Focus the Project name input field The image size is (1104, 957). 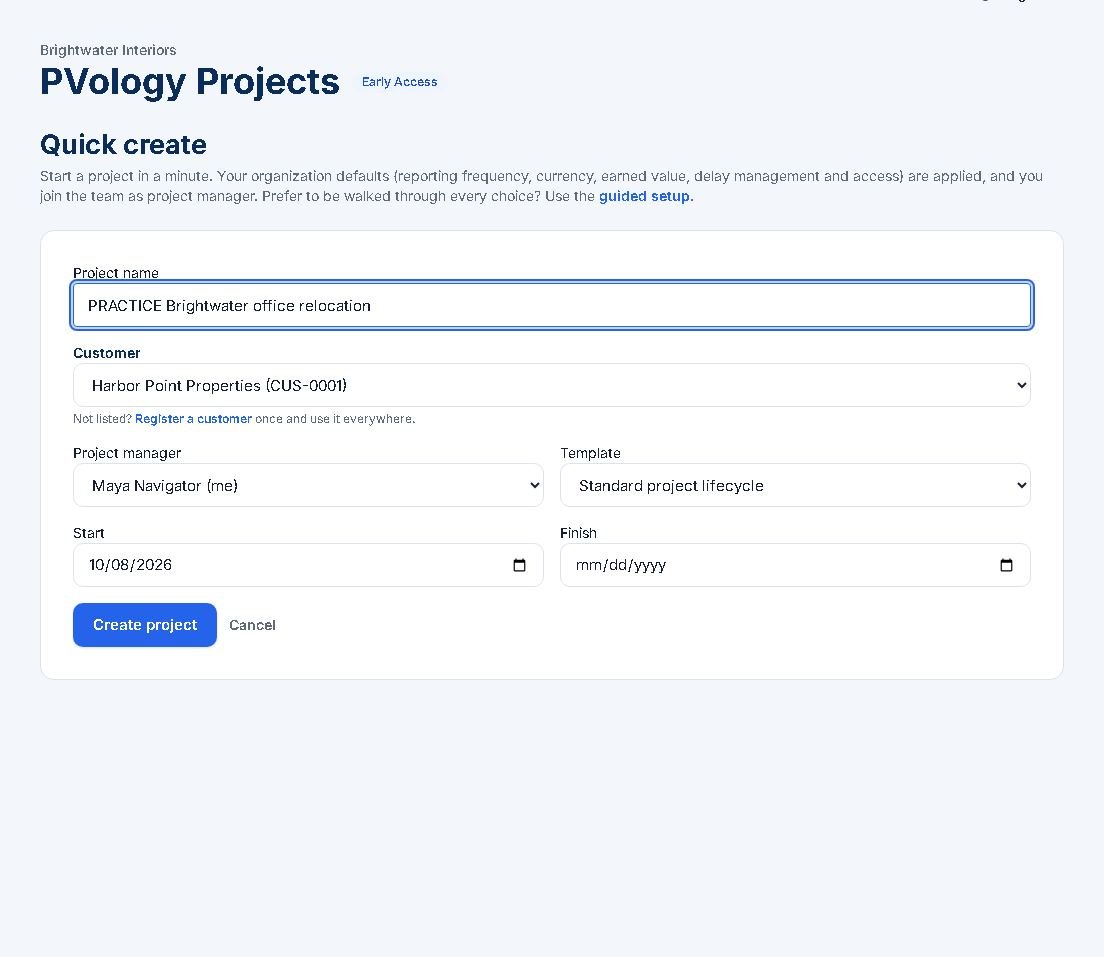coord(551,306)
